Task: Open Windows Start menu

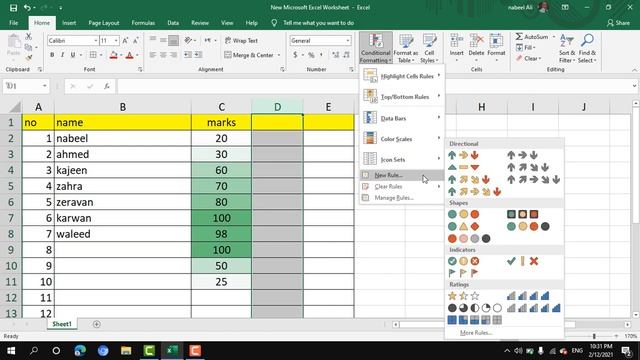Action: point(11,351)
